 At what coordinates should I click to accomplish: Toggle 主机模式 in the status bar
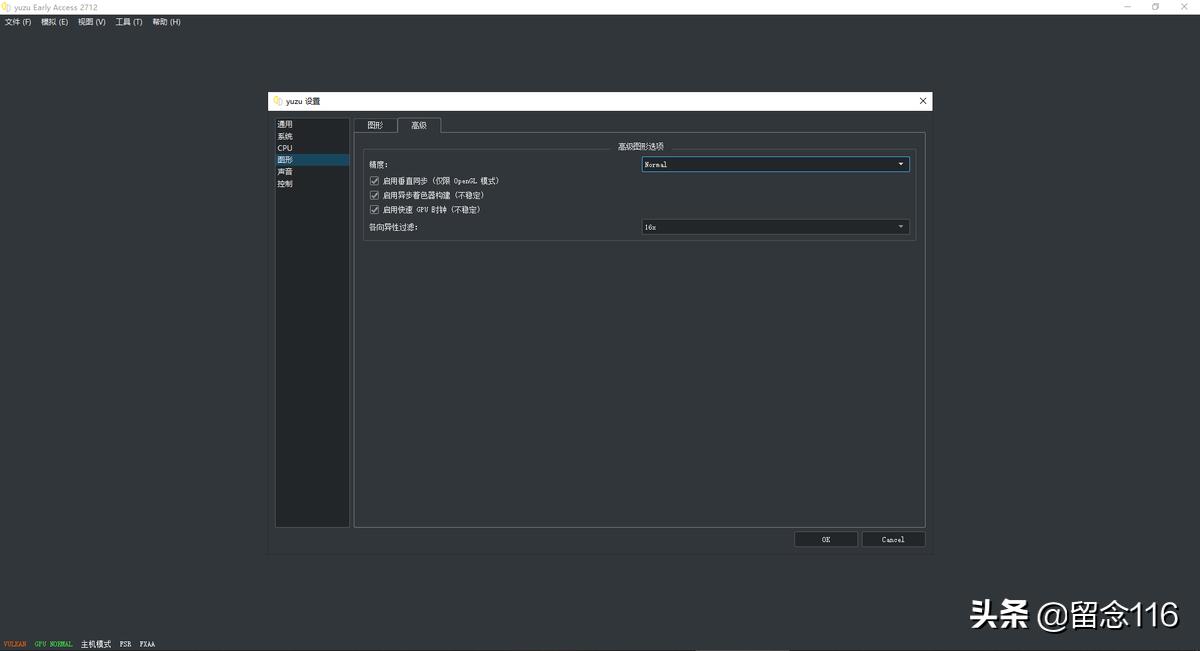(x=96, y=644)
